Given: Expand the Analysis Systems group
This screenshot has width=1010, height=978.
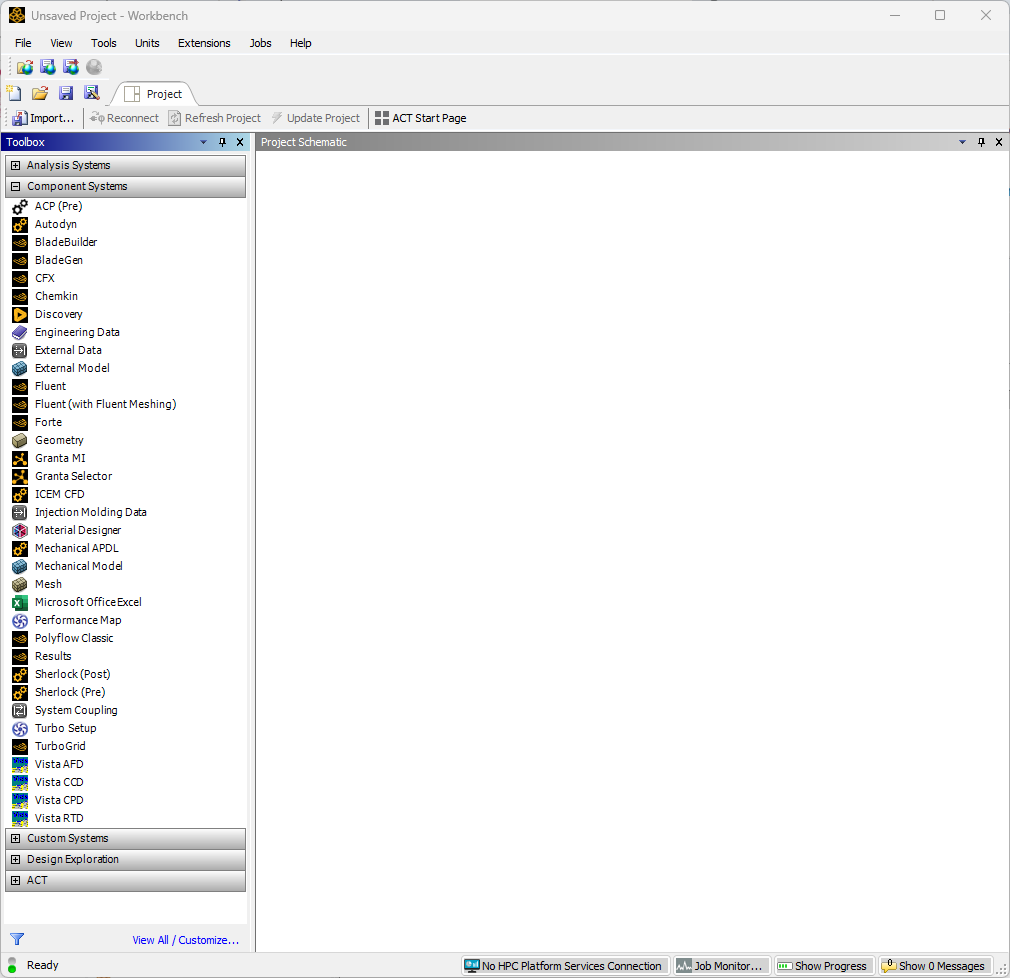Looking at the screenshot, I should point(15,166).
